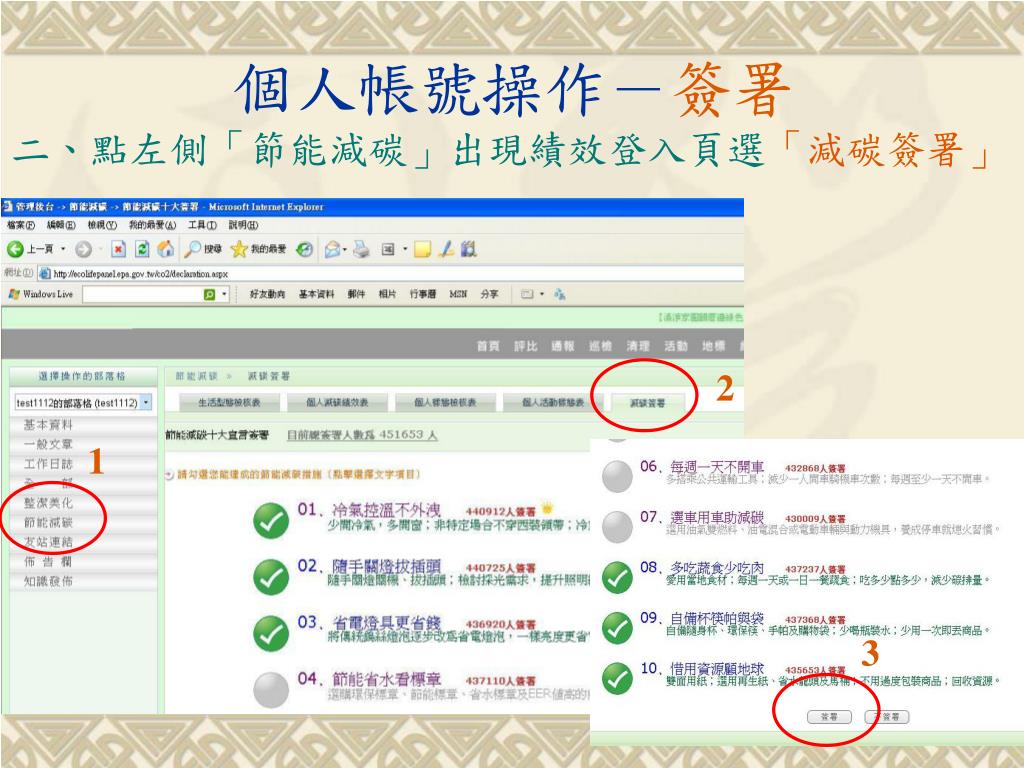Expand the Mail button dropdown arrow
The image size is (1024, 768).
[345, 249]
